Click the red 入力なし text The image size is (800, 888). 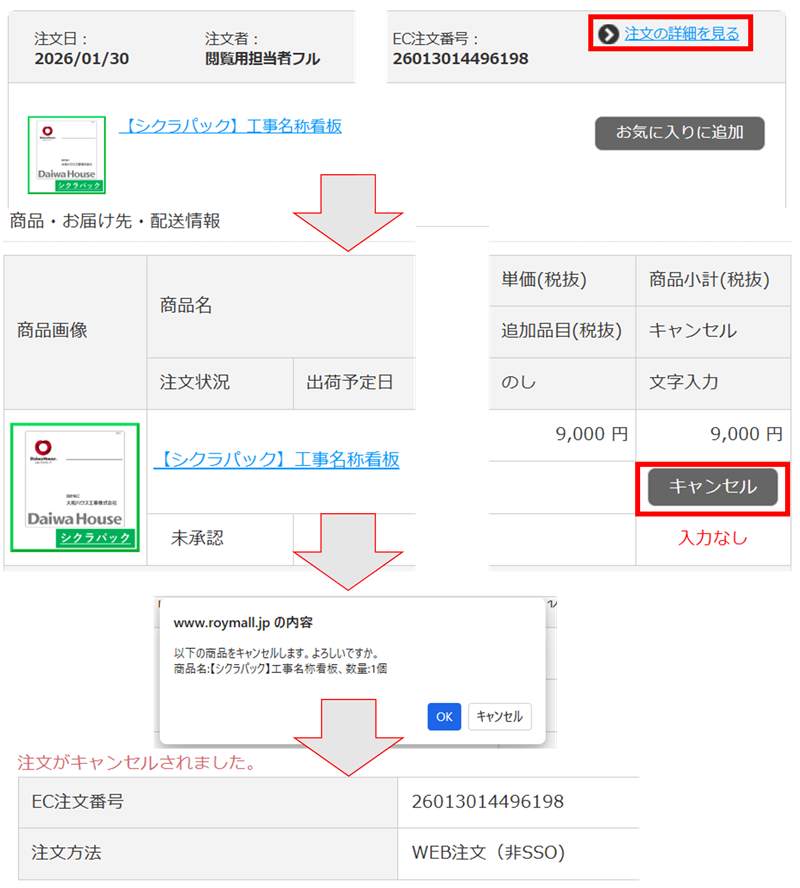(x=712, y=538)
